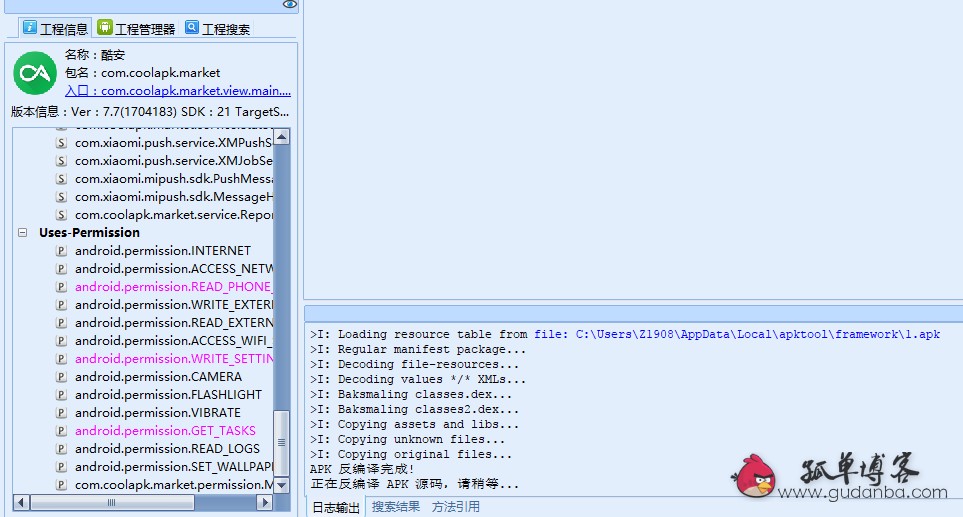963x517 pixels.
Task: Click the vertical scrollbar thumb in tree
Action: click(x=281, y=442)
